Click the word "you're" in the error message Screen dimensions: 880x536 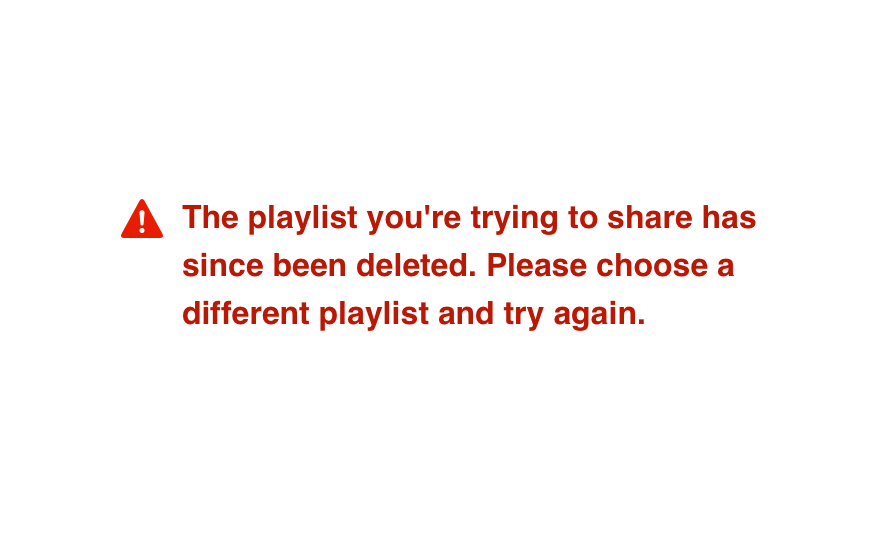(414, 219)
